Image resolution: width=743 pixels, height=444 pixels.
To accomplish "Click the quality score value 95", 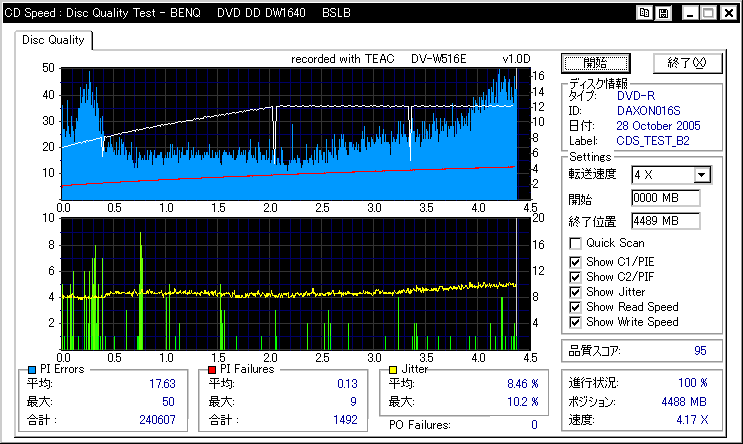I will coord(700,351).
